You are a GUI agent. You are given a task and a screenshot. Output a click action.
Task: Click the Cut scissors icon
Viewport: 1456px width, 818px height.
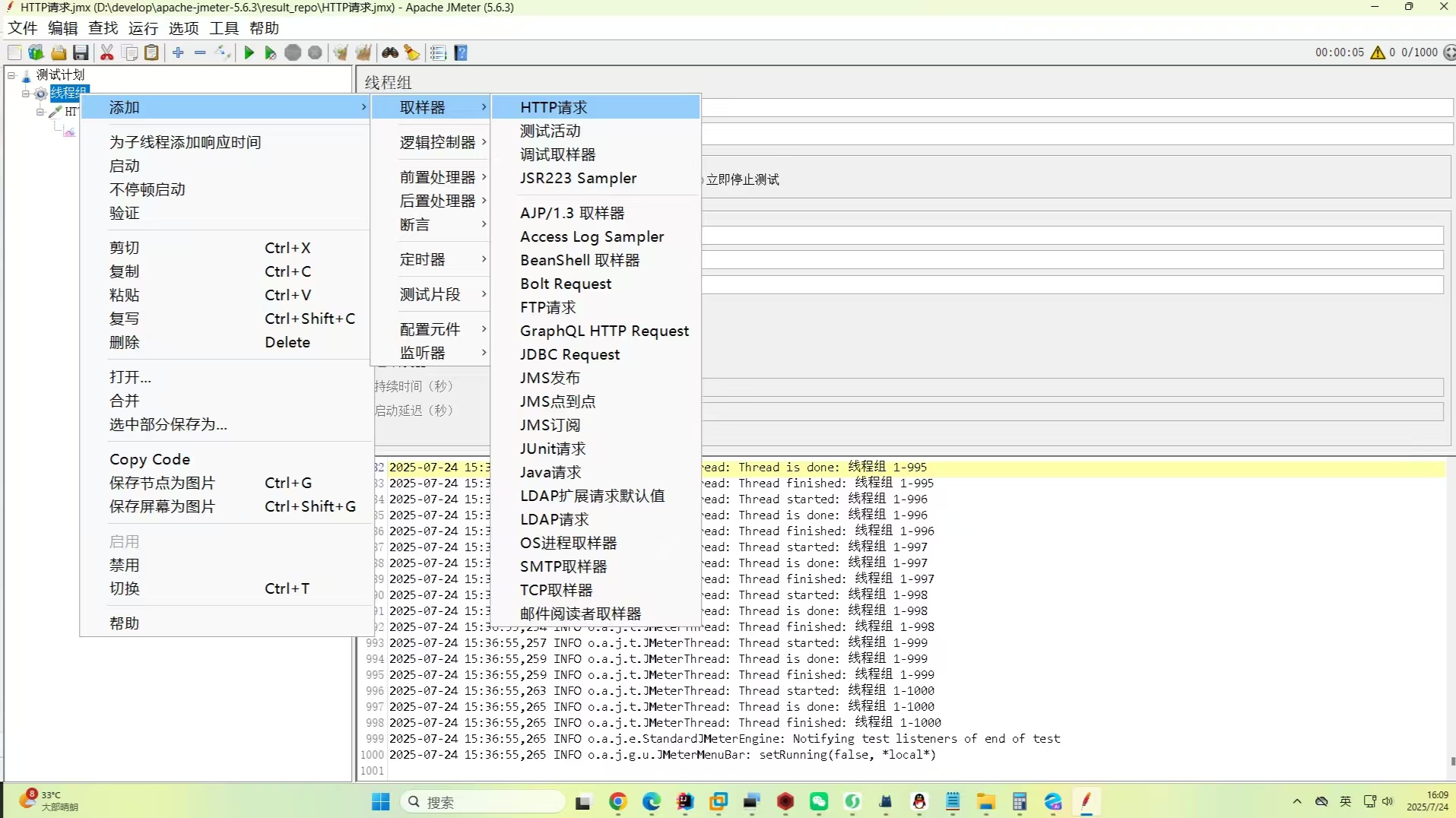107,52
